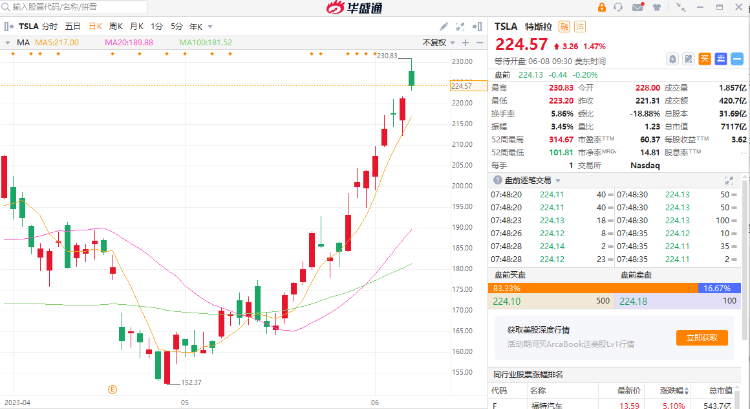
Task: Select the 月K monthly candlestick tab
Action: [136, 26]
